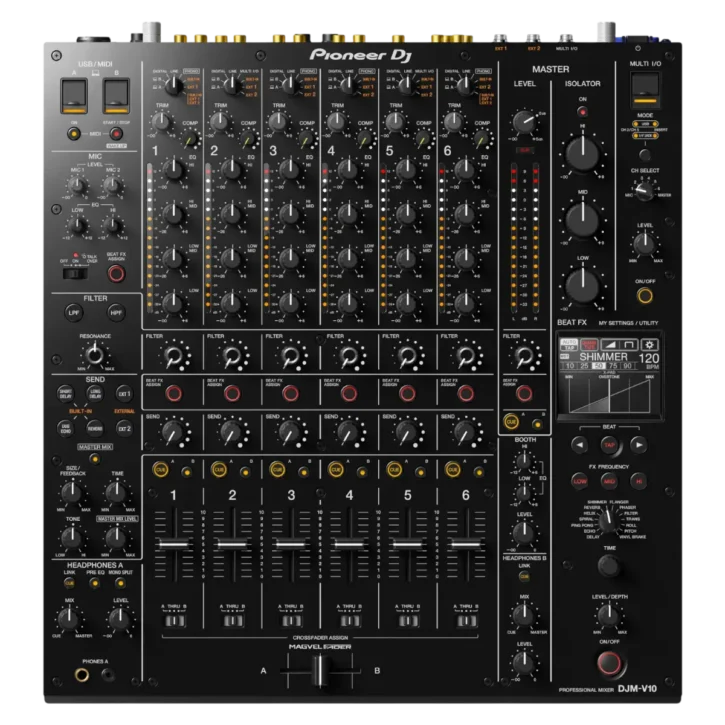Click channel 4 input selector knob
725x725 pixels.
(x=348, y=85)
